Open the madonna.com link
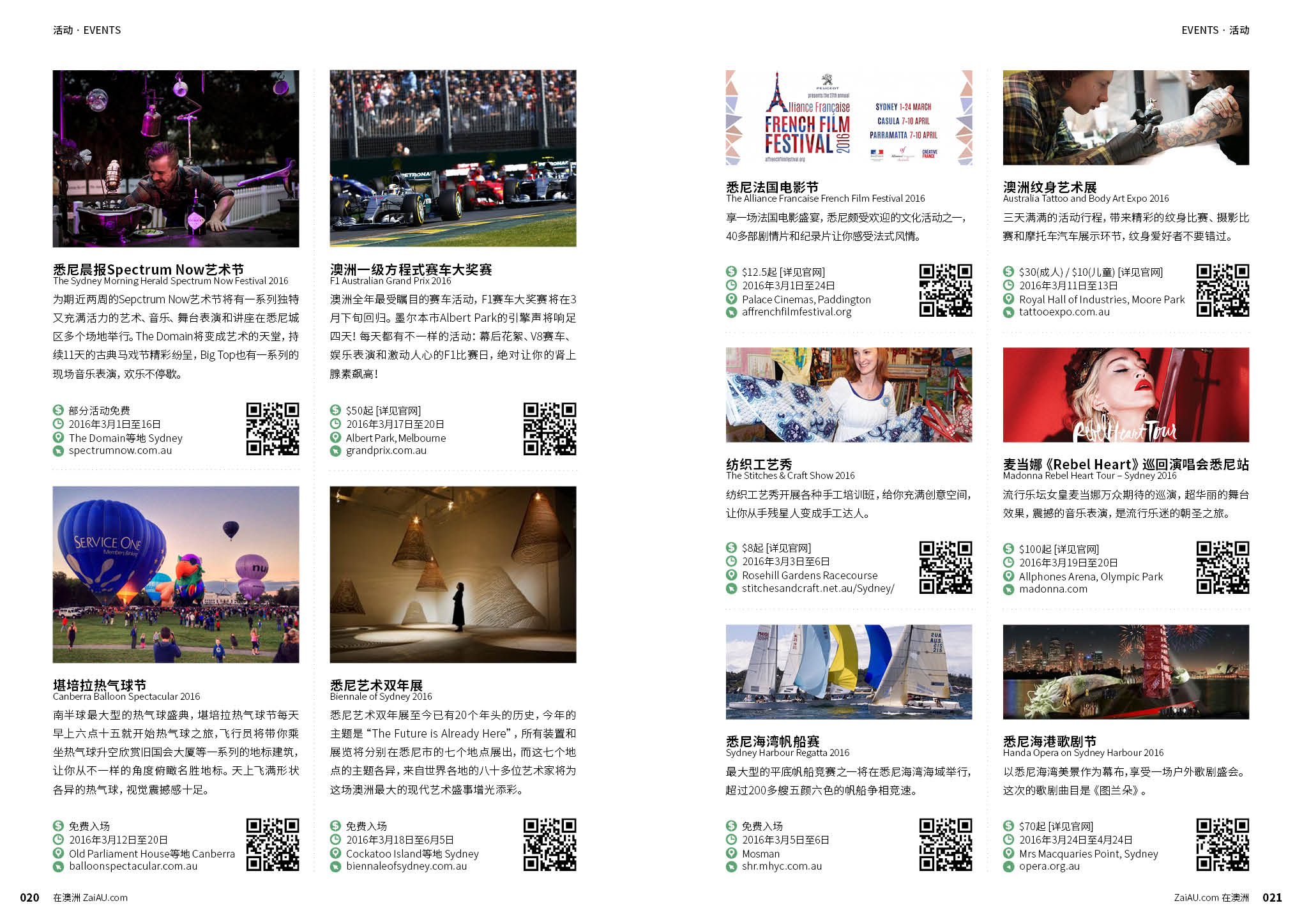1302x924 pixels. pyautogui.click(x=1053, y=589)
